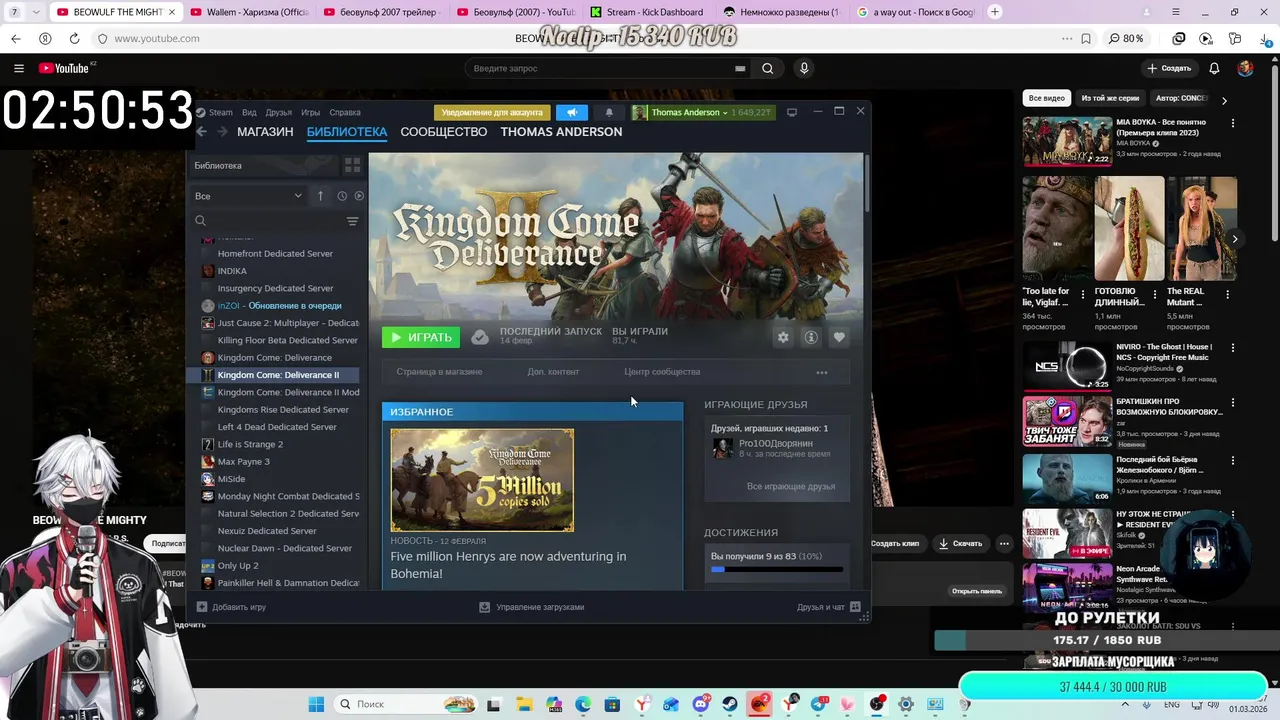Click the cloud sync status icon

click(x=480, y=337)
